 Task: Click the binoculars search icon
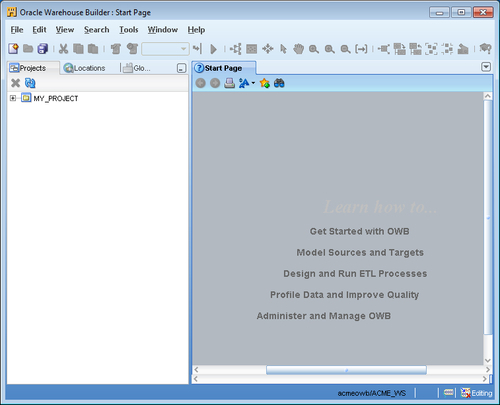coord(279,83)
